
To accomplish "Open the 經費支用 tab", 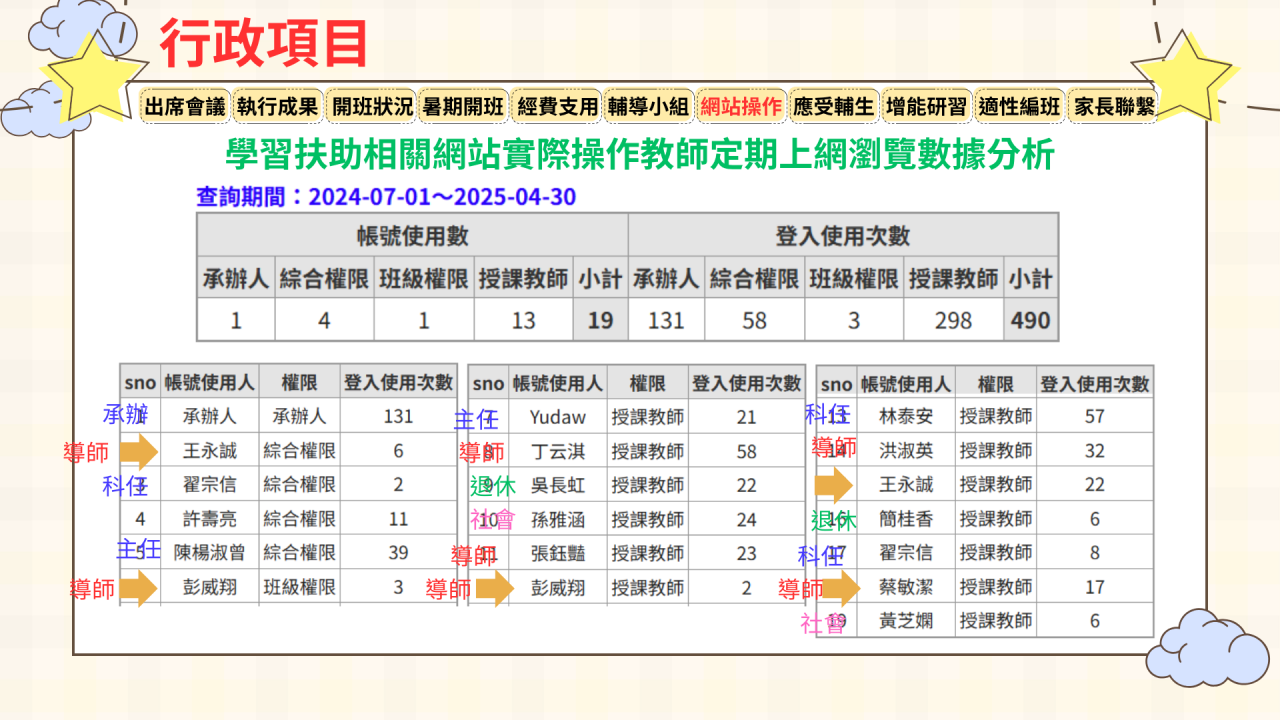I will [x=557, y=106].
